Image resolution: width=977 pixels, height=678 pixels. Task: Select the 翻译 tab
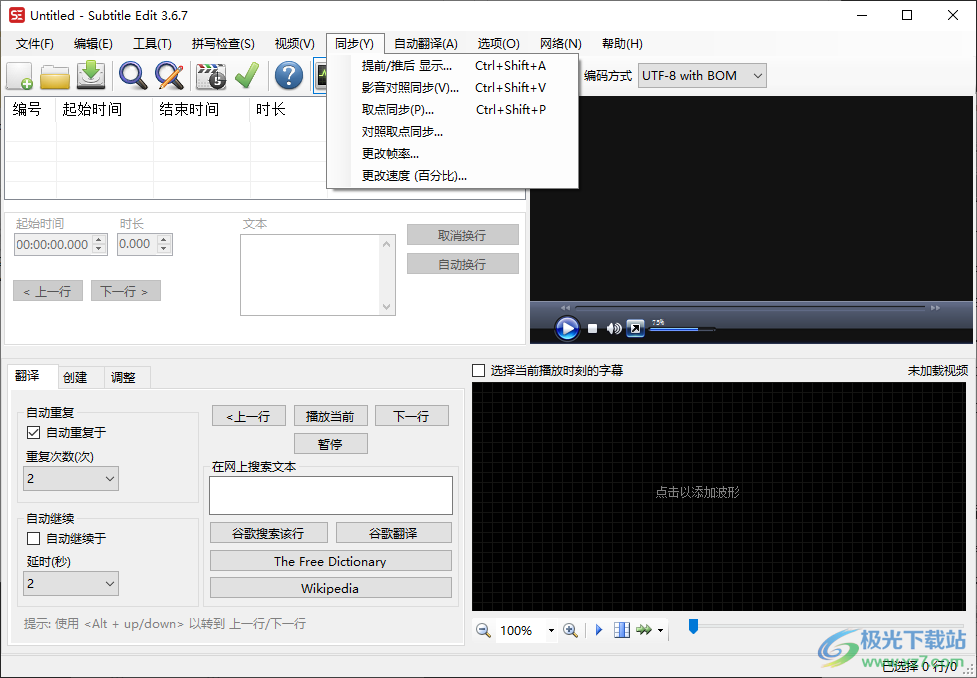pyautogui.click(x=27, y=376)
